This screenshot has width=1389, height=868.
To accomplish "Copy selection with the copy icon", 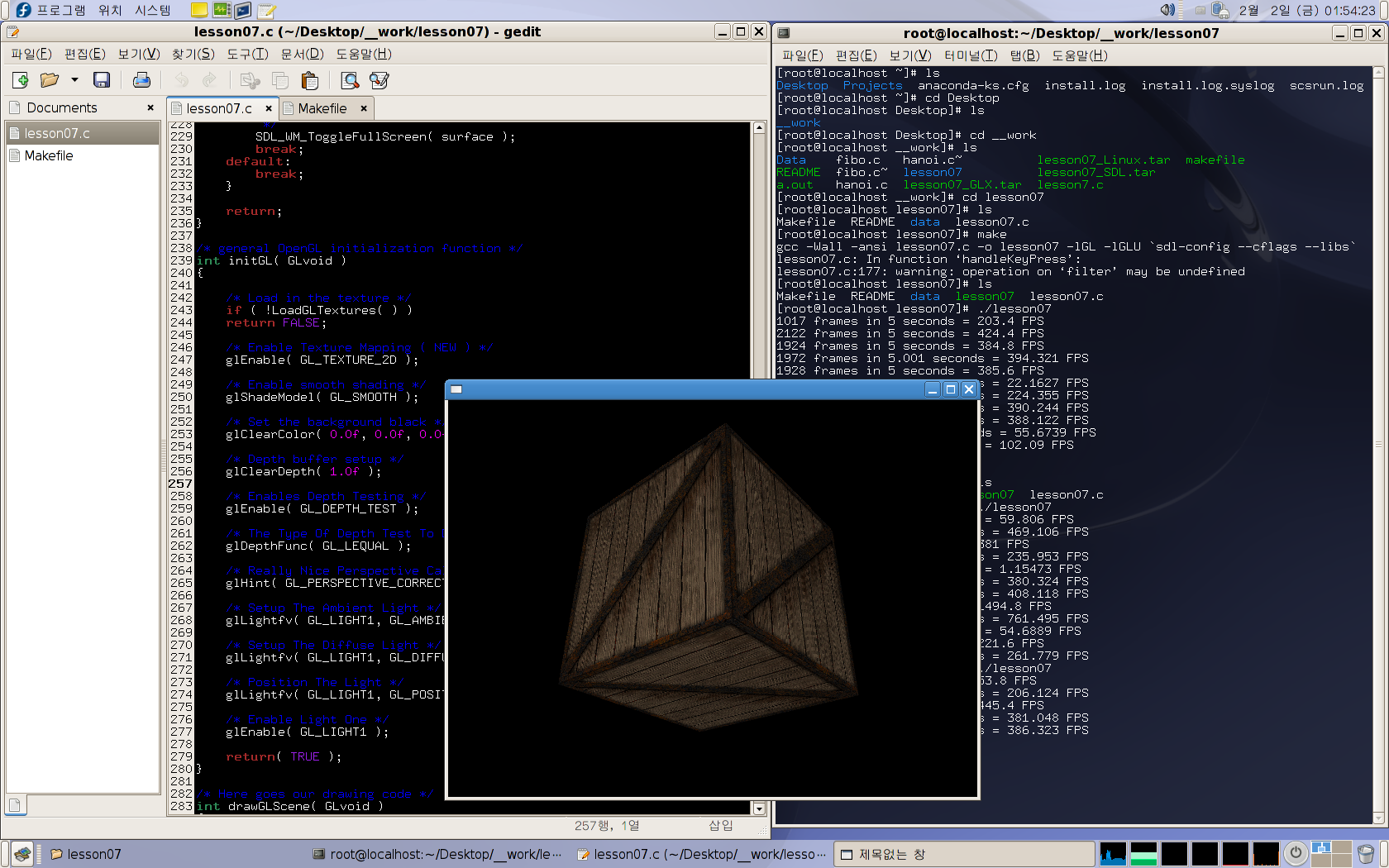I will click(x=280, y=80).
